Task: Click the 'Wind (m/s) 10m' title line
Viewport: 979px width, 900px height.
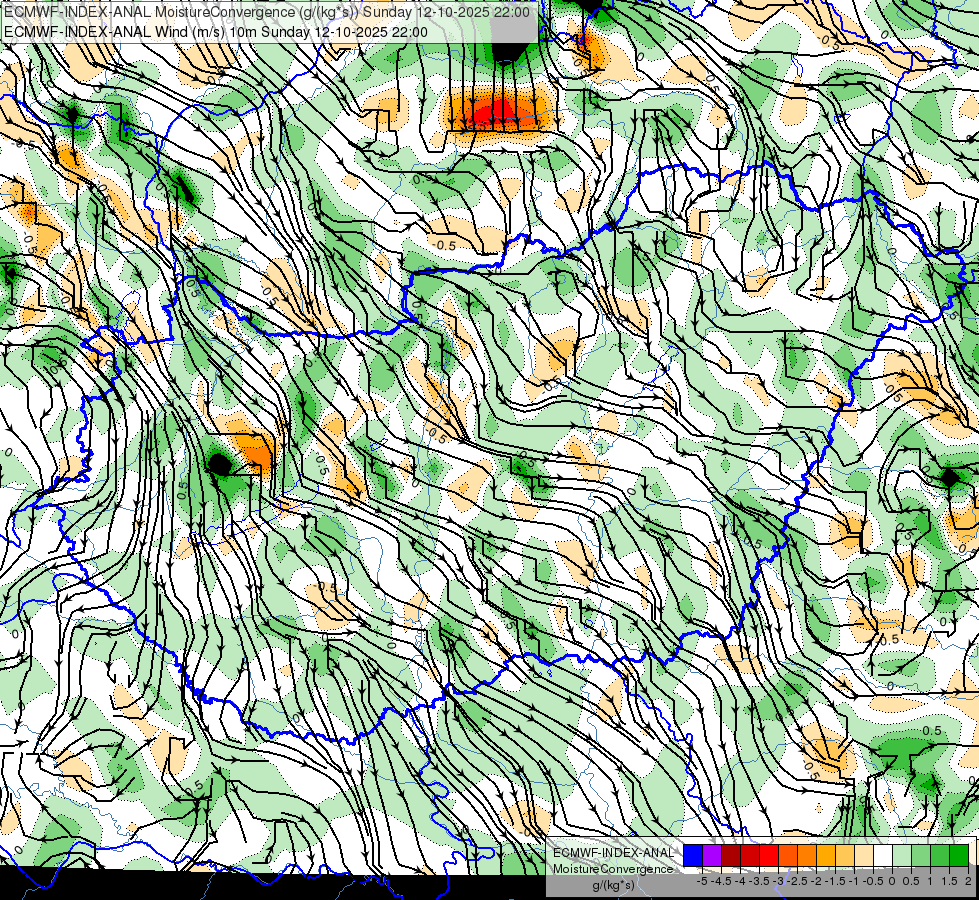Action: [216, 32]
